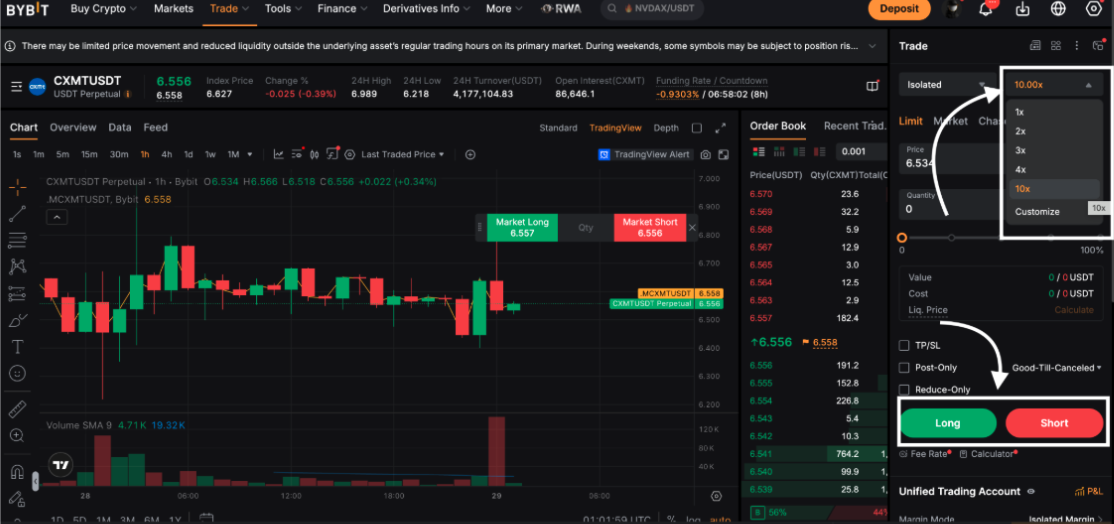Open the Markets menu item
Image resolution: width=1114 pixels, height=524 pixels.
(x=173, y=9)
